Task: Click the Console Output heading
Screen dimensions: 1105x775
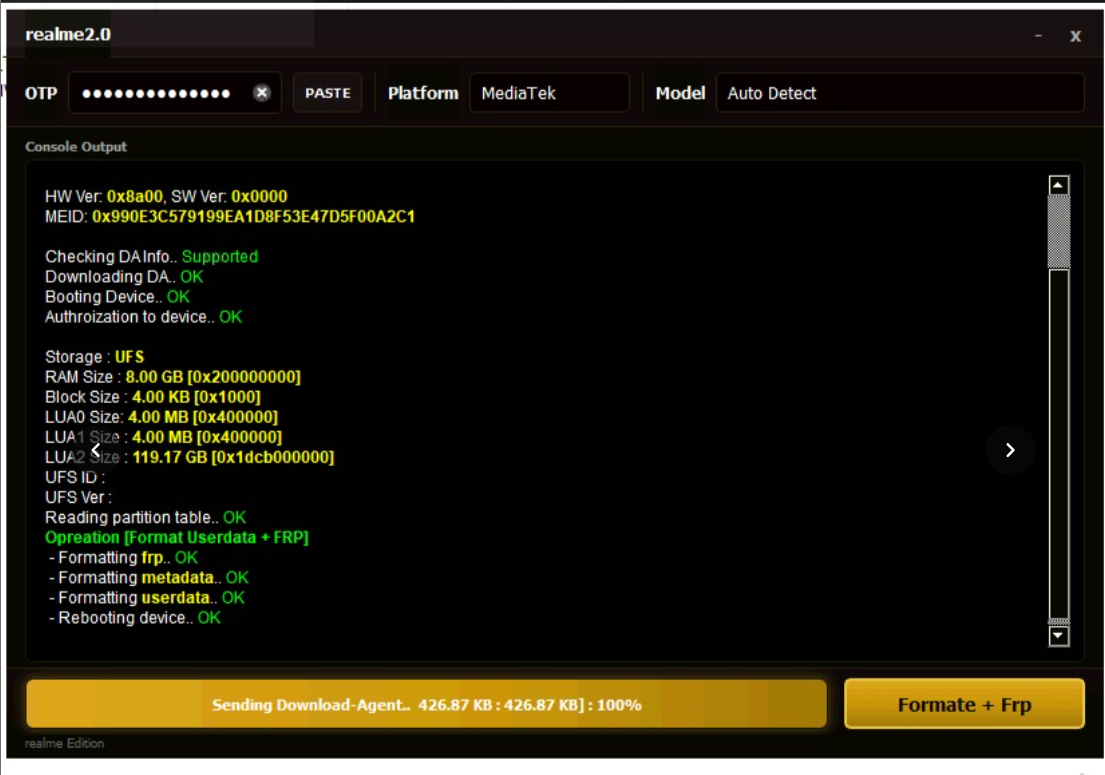Action: coord(76,147)
